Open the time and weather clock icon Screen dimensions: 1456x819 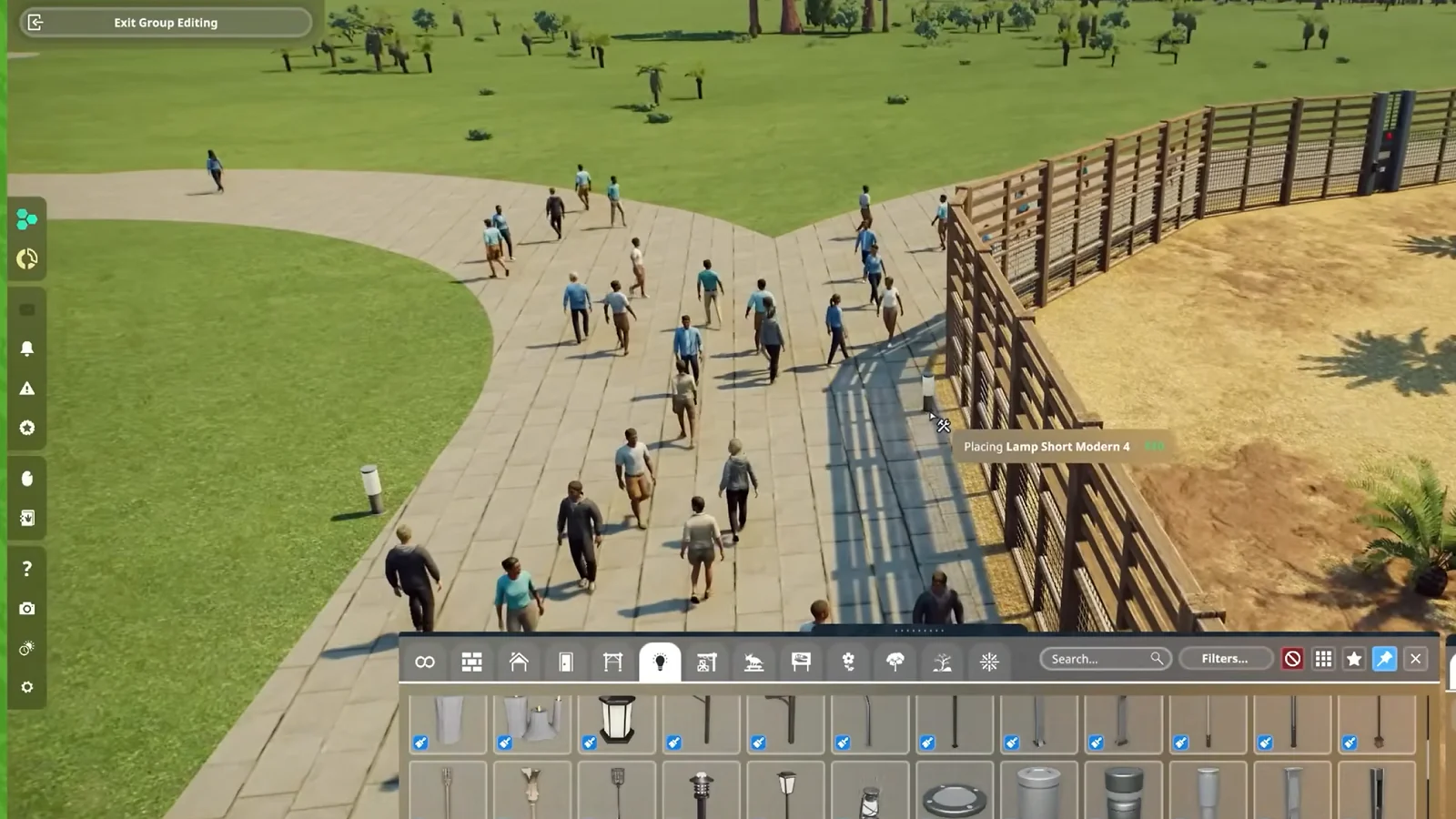(x=27, y=648)
